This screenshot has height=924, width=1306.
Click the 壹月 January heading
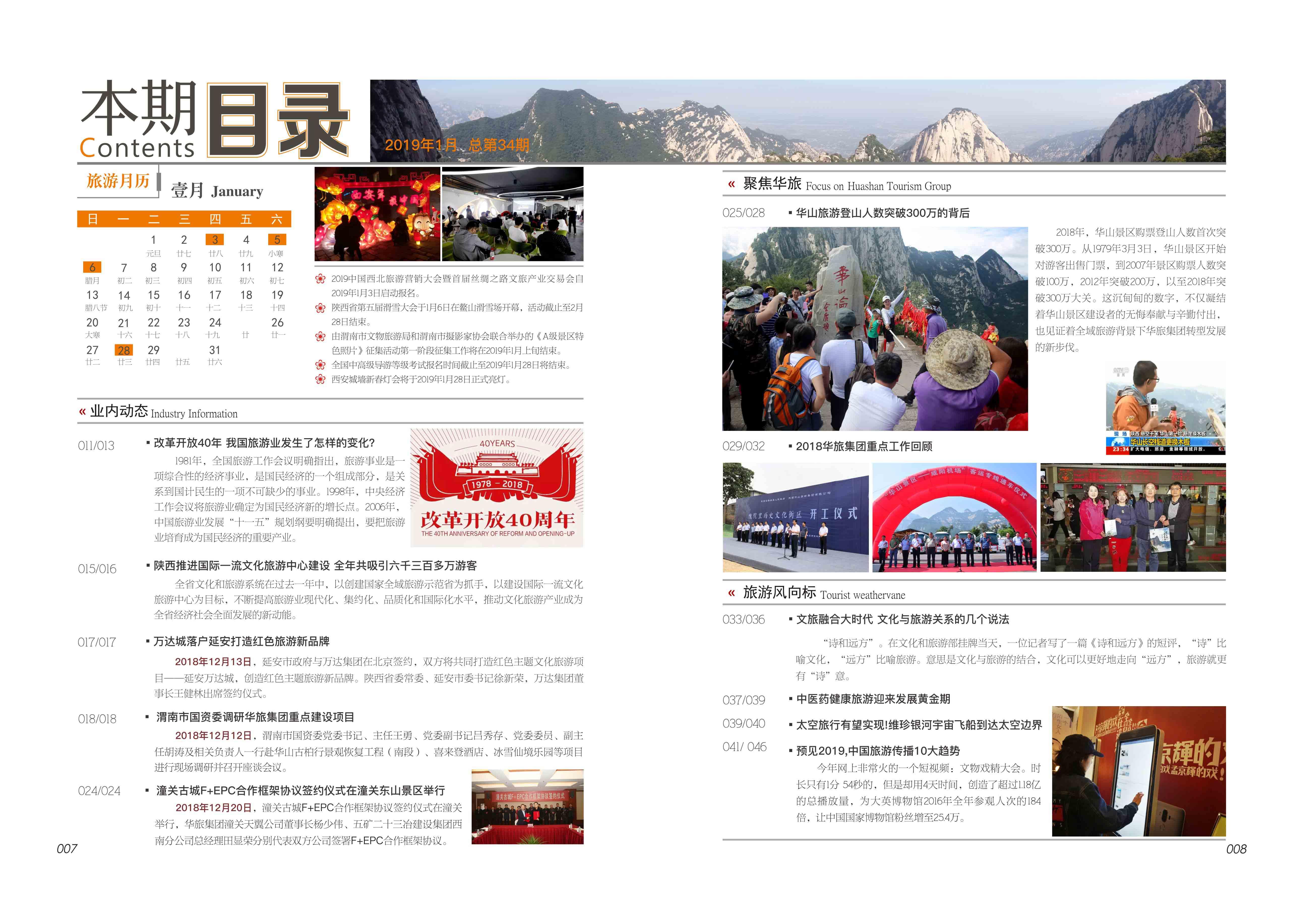pos(217,191)
